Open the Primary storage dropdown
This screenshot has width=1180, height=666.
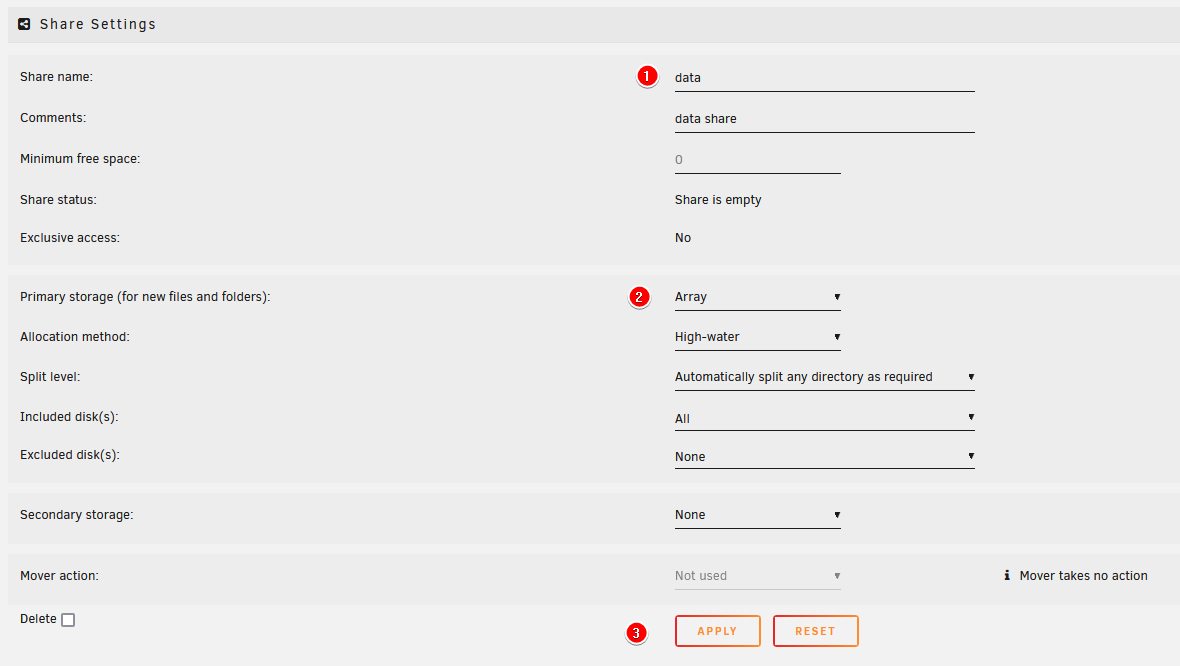point(757,297)
